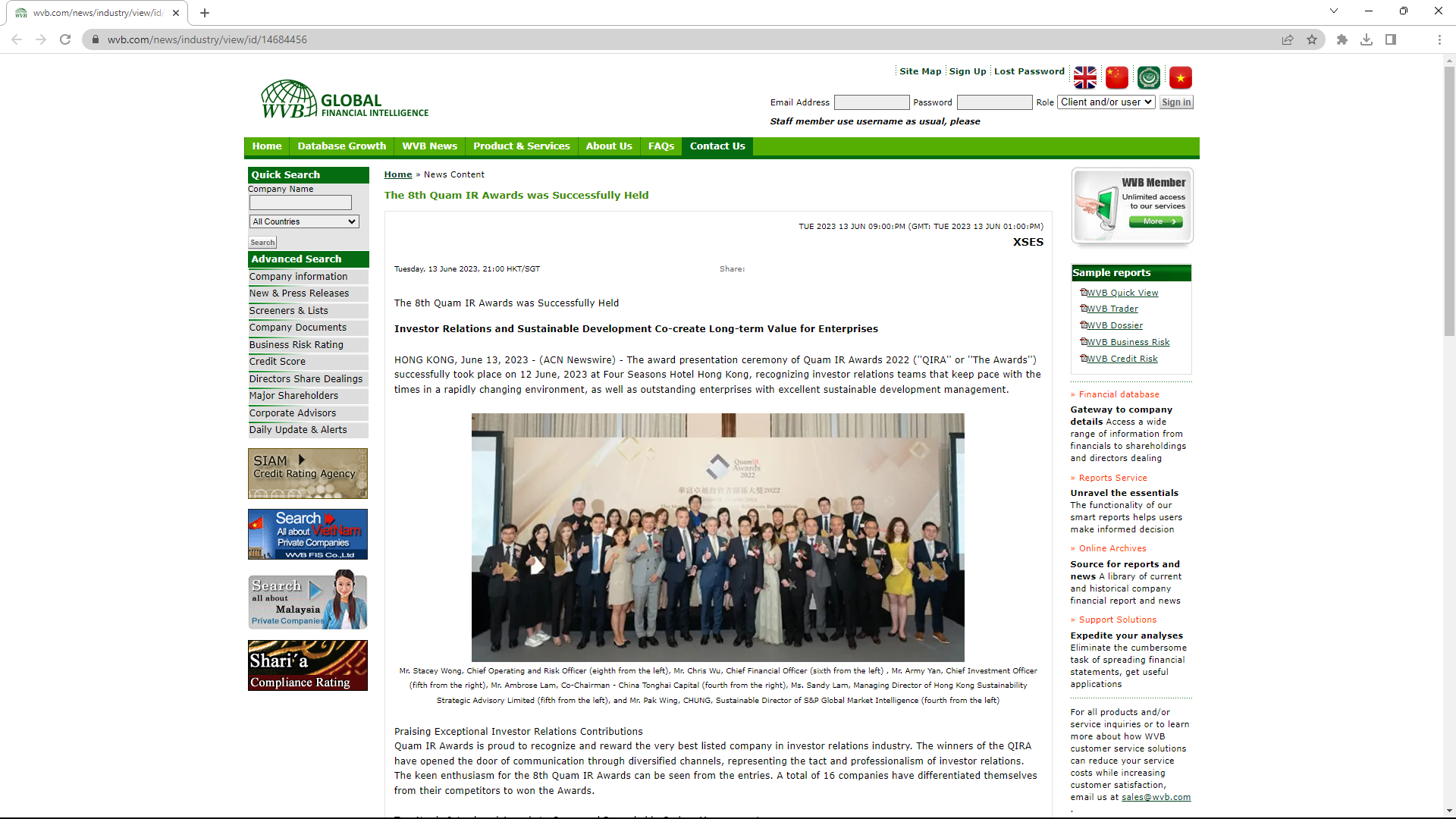Focus the Company Name search field
Screen dimensions: 1456x819
tap(300, 202)
